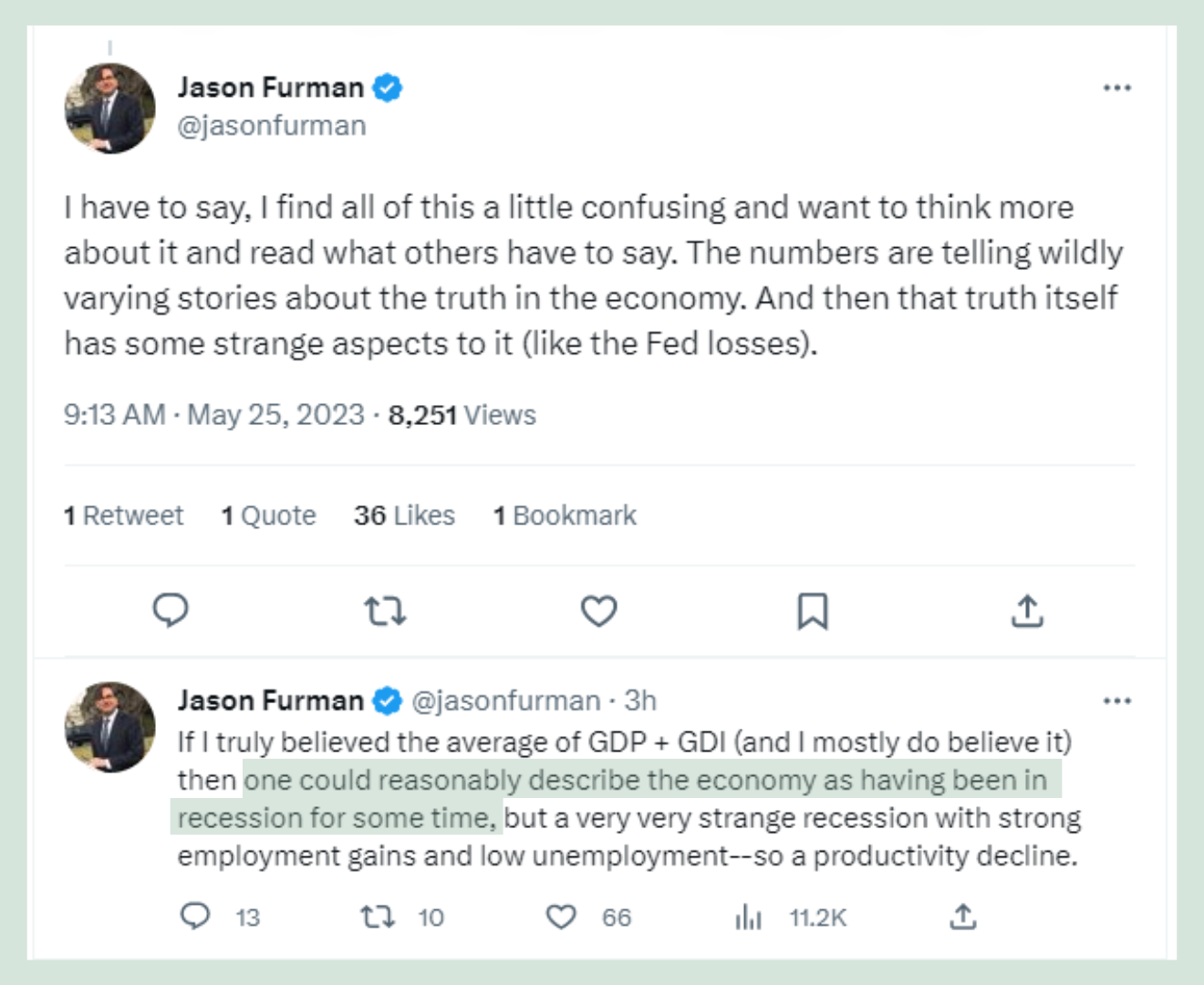Like the main tweet with heart icon
The image size is (1204, 985).
[x=599, y=611]
